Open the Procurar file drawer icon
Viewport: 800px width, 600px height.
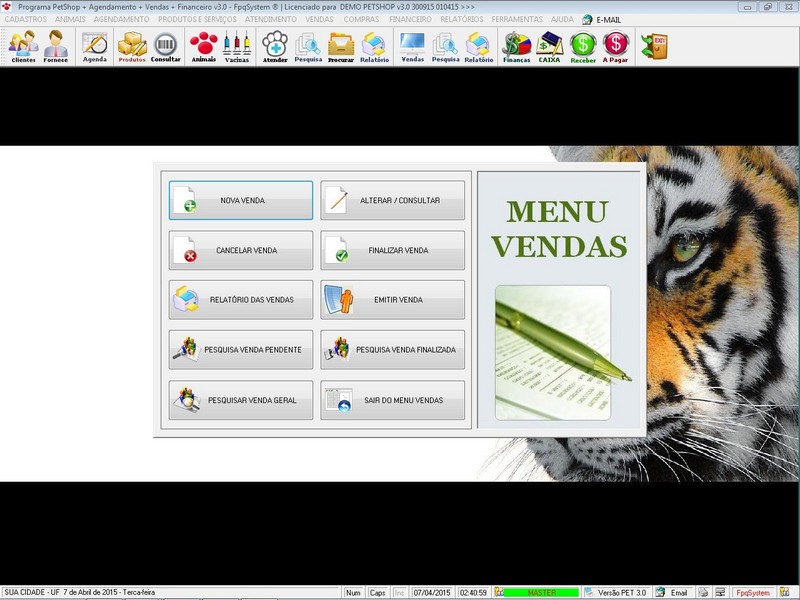[x=341, y=46]
